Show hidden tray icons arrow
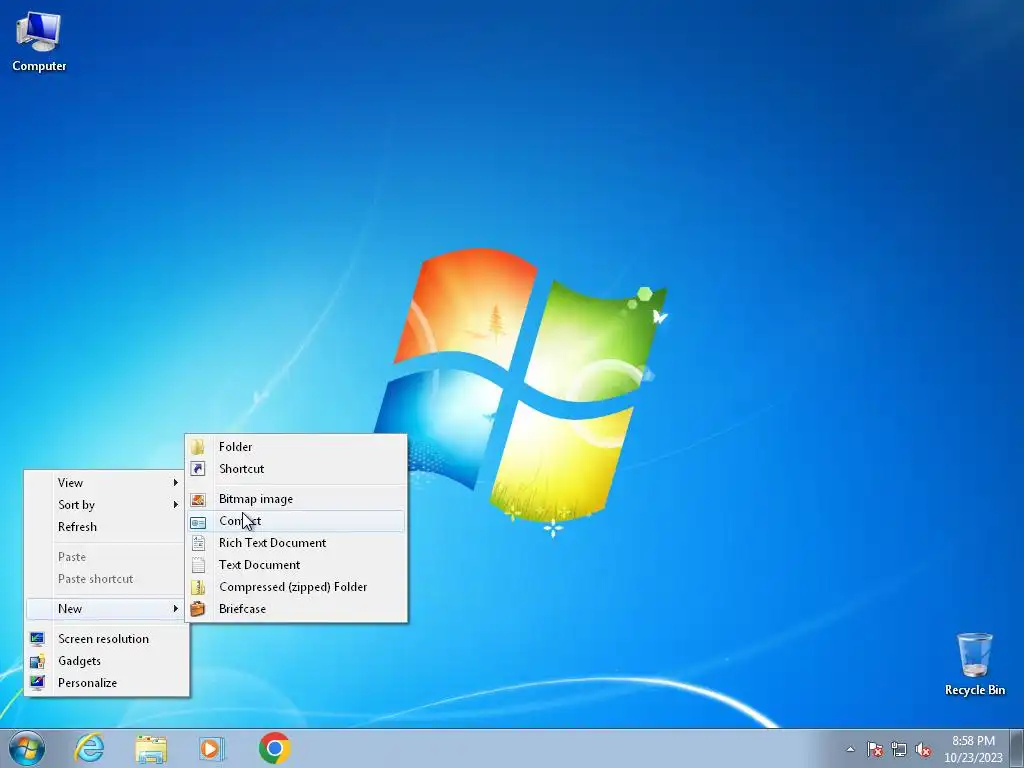This screenshot has width=1024, height=768. (850, 749)
